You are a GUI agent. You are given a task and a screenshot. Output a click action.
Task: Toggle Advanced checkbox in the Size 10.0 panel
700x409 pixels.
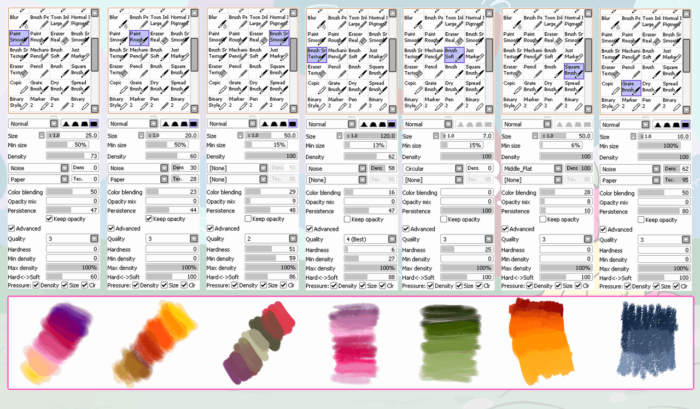pyautogui.click(x=603, y=229)
